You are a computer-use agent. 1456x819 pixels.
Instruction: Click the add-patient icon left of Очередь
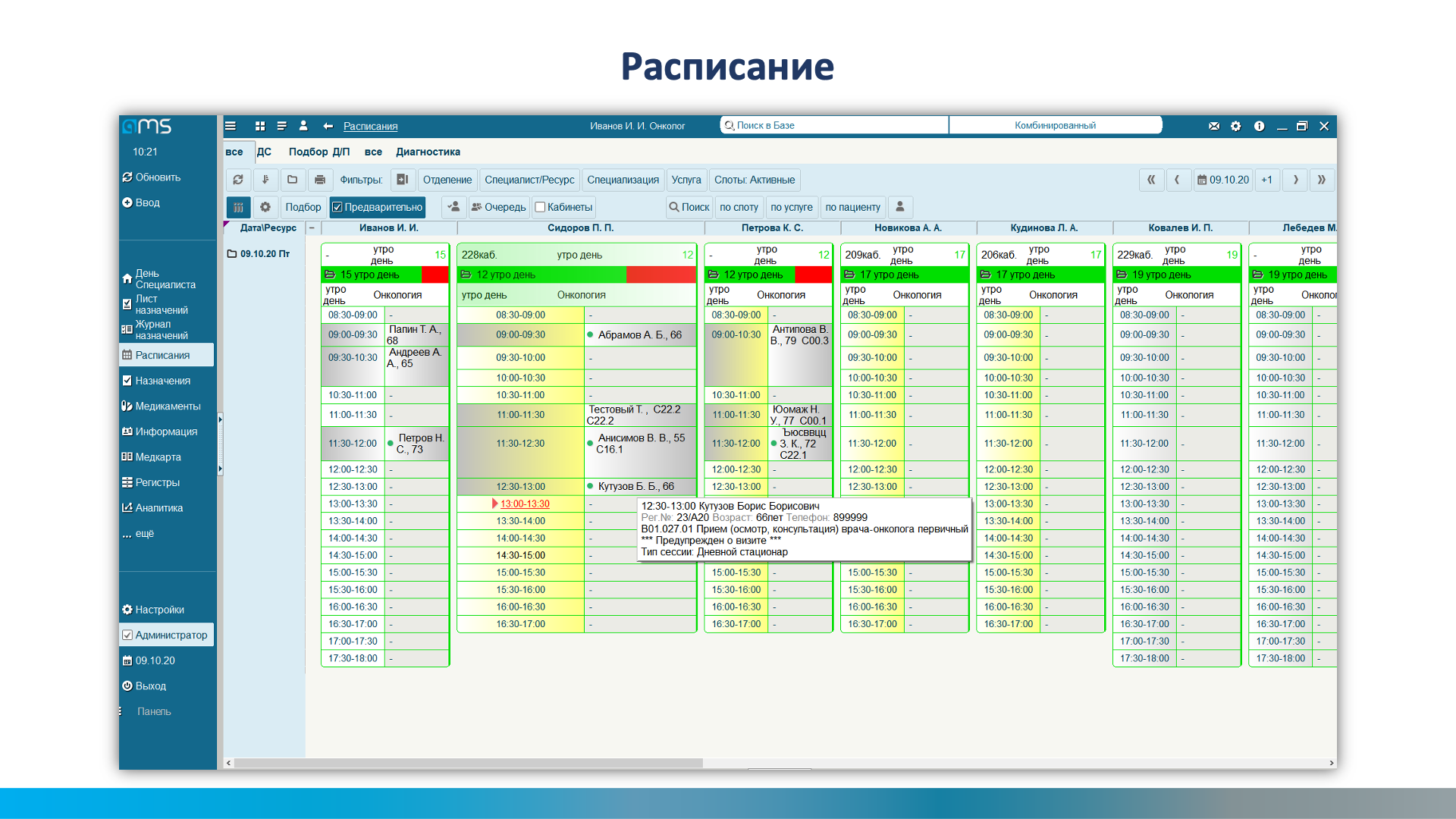click(453, 207)
